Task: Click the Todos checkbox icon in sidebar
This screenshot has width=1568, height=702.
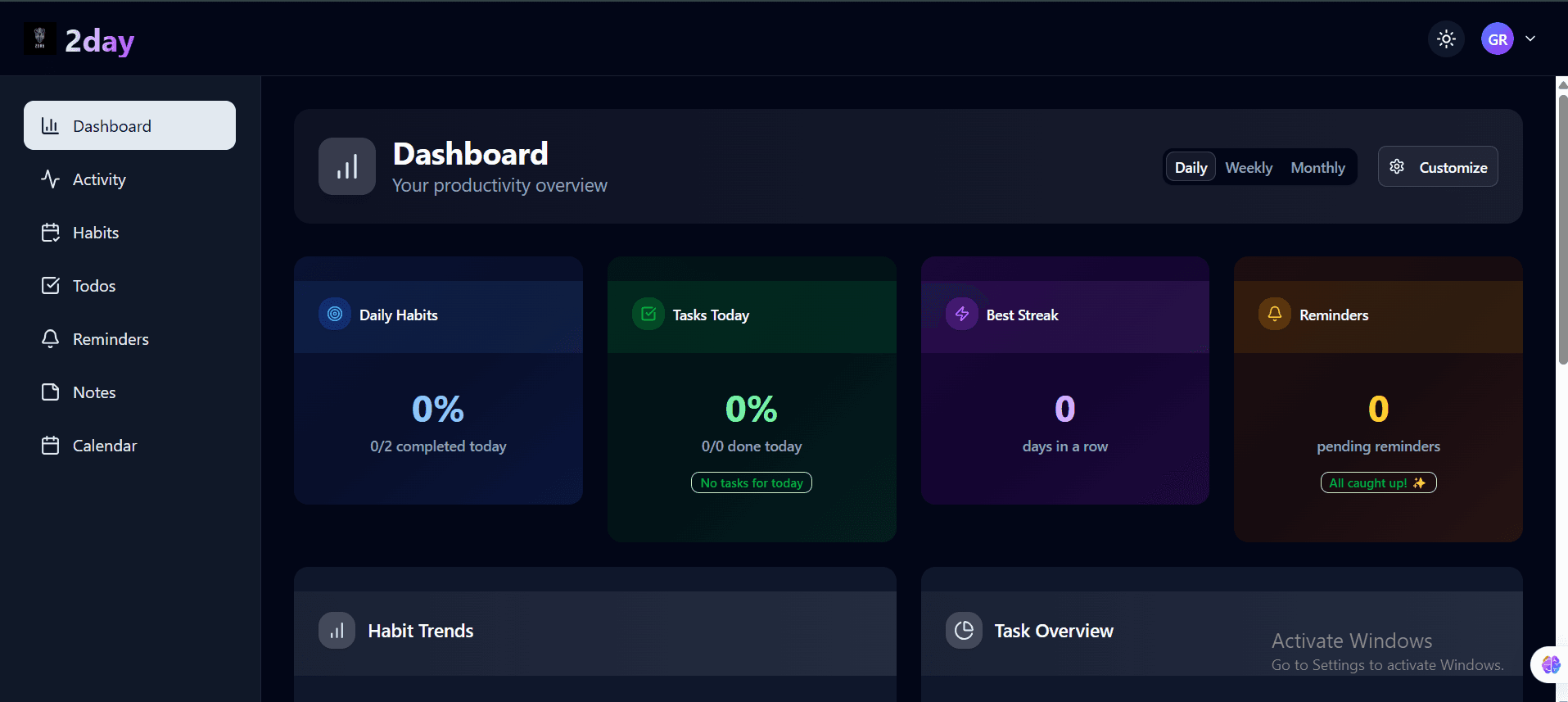Action: (50, 285)
